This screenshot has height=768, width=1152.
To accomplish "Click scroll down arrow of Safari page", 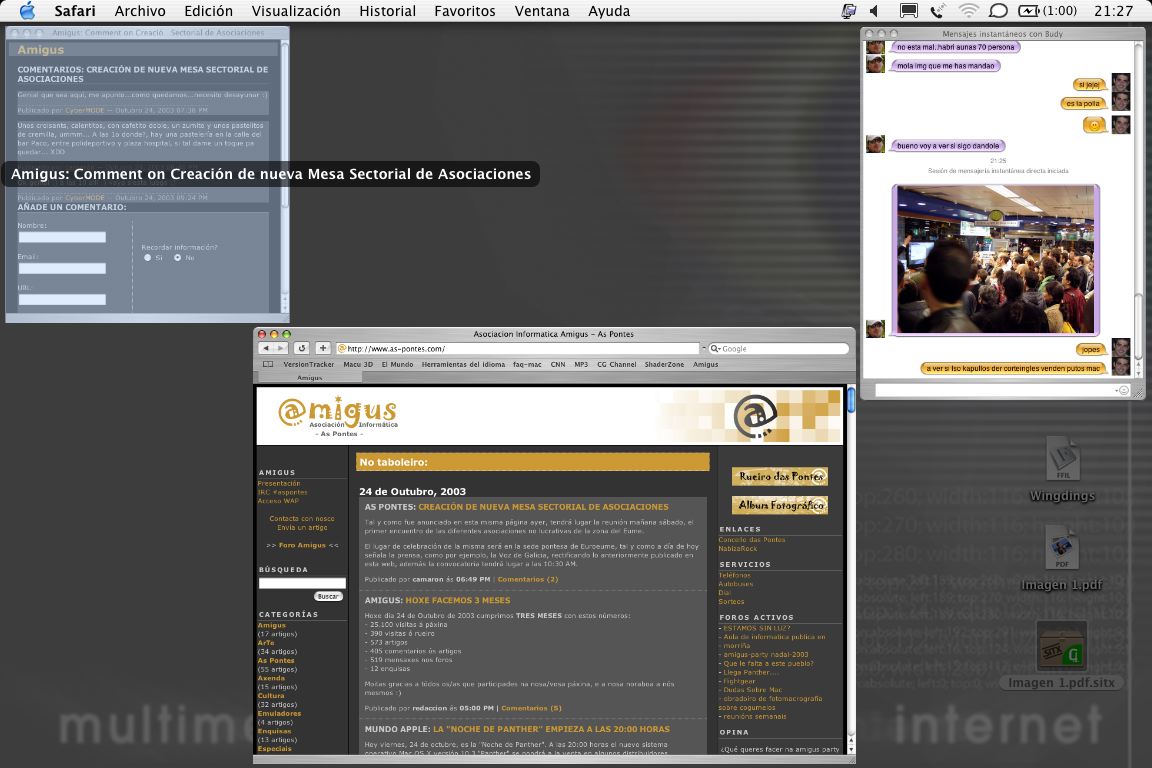I will tap(851, 749).
